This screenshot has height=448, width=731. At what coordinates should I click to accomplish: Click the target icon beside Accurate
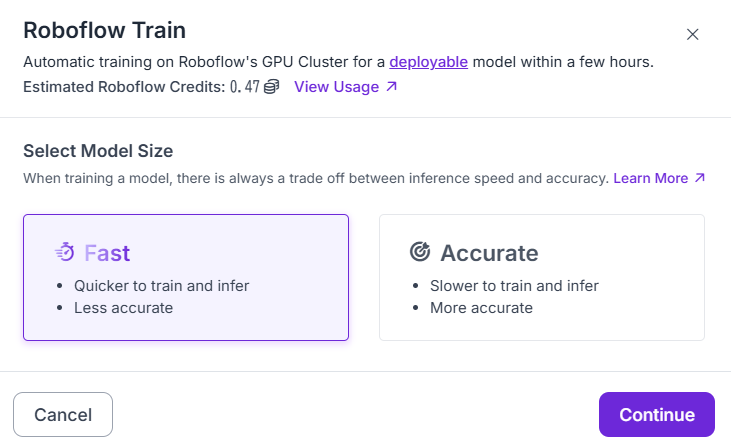[x=420, y=252]
